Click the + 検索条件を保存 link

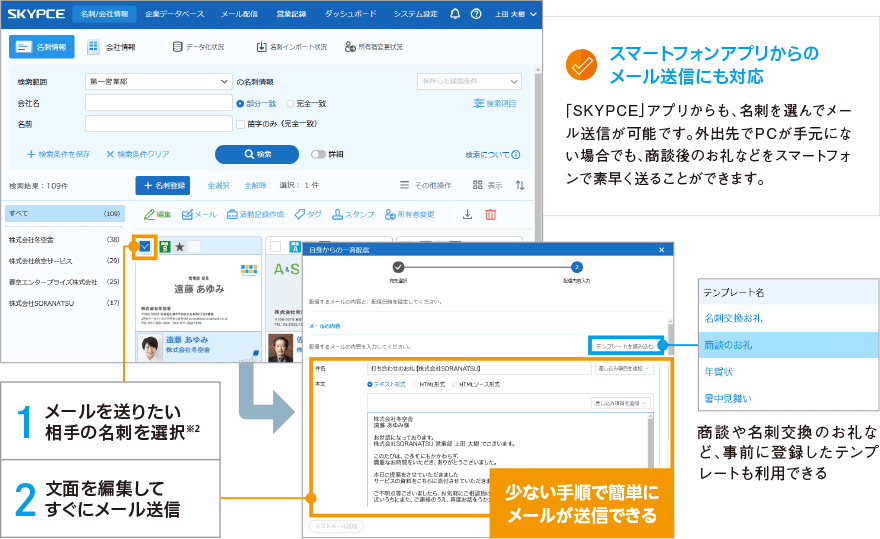(58, 154)
